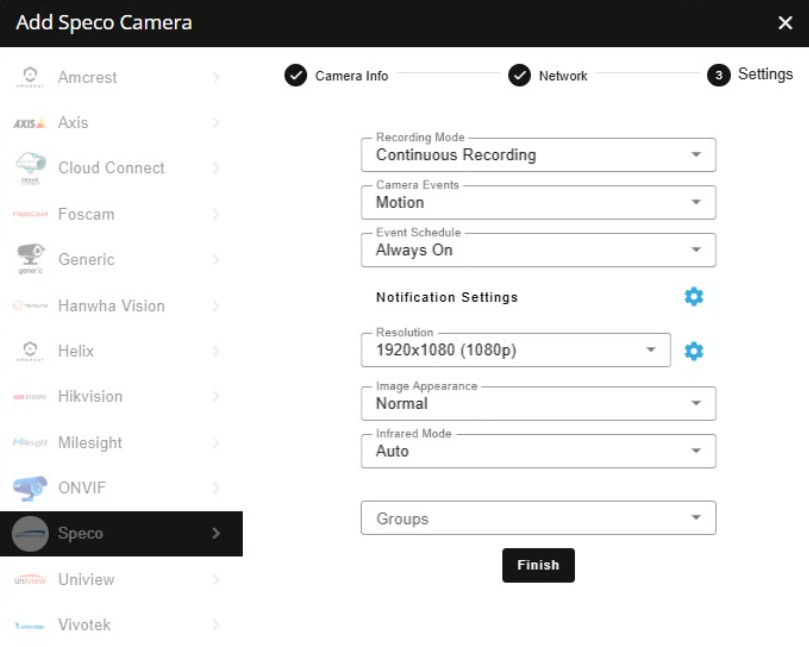
Task: Select Cloud Connect in the brand list
Action: coord(121,168)
